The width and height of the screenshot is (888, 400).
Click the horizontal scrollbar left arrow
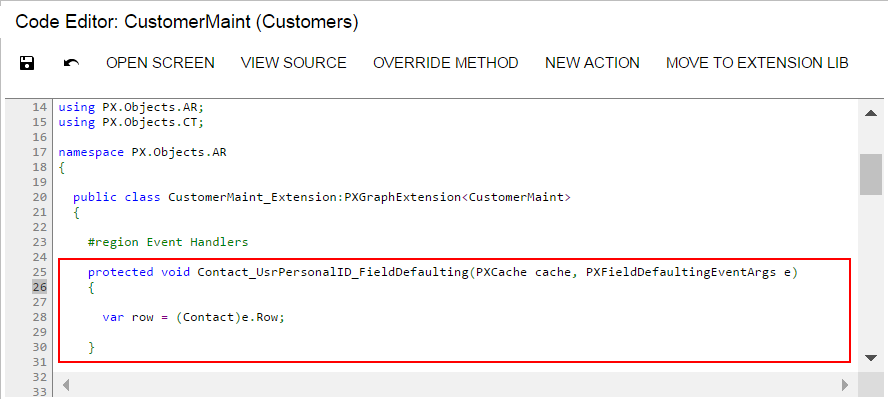67,384
